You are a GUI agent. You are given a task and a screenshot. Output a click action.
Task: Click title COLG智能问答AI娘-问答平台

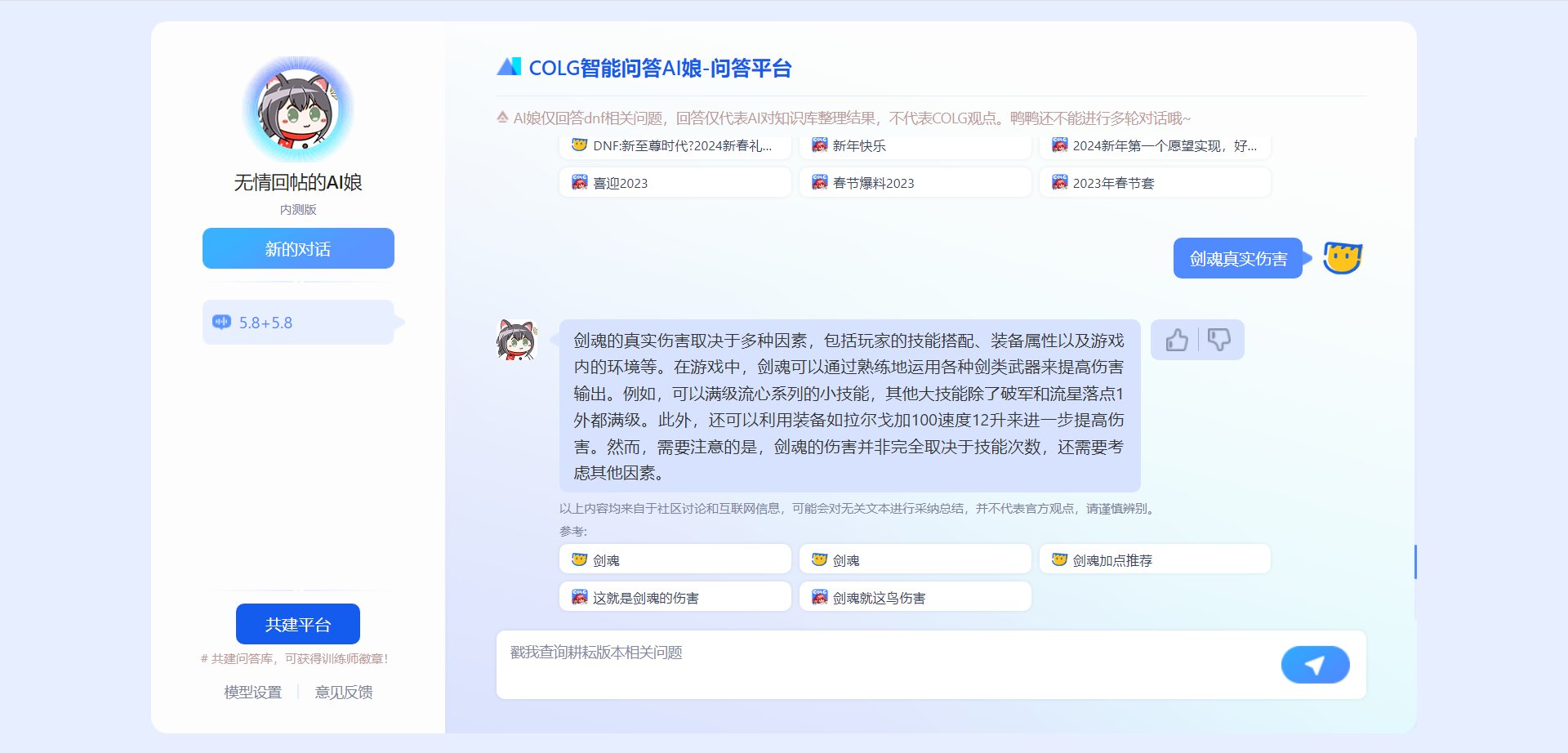point(660,68)
